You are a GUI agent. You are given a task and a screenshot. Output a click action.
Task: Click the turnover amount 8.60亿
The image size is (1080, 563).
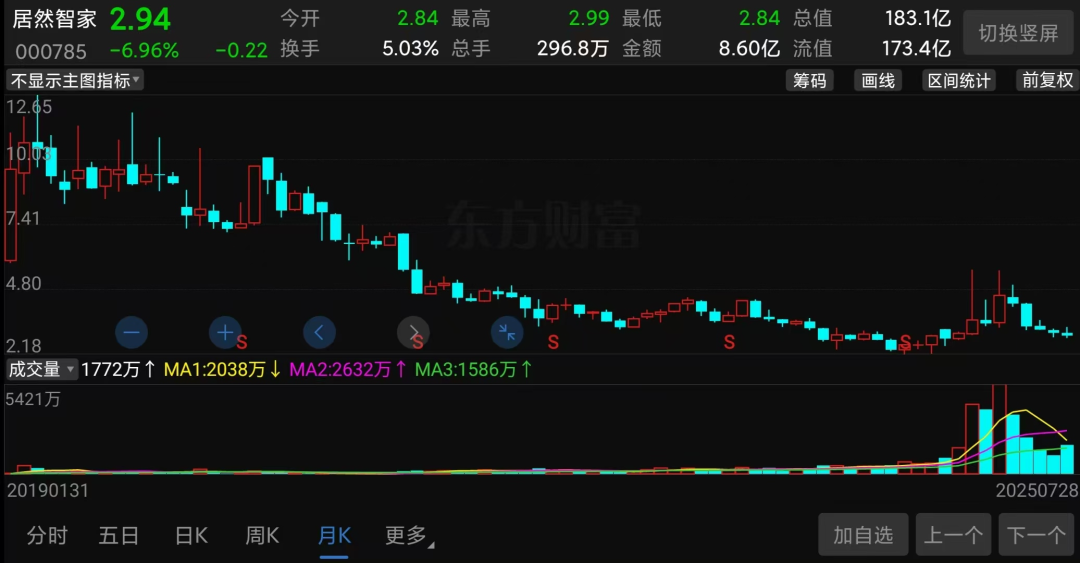(749, 48)
